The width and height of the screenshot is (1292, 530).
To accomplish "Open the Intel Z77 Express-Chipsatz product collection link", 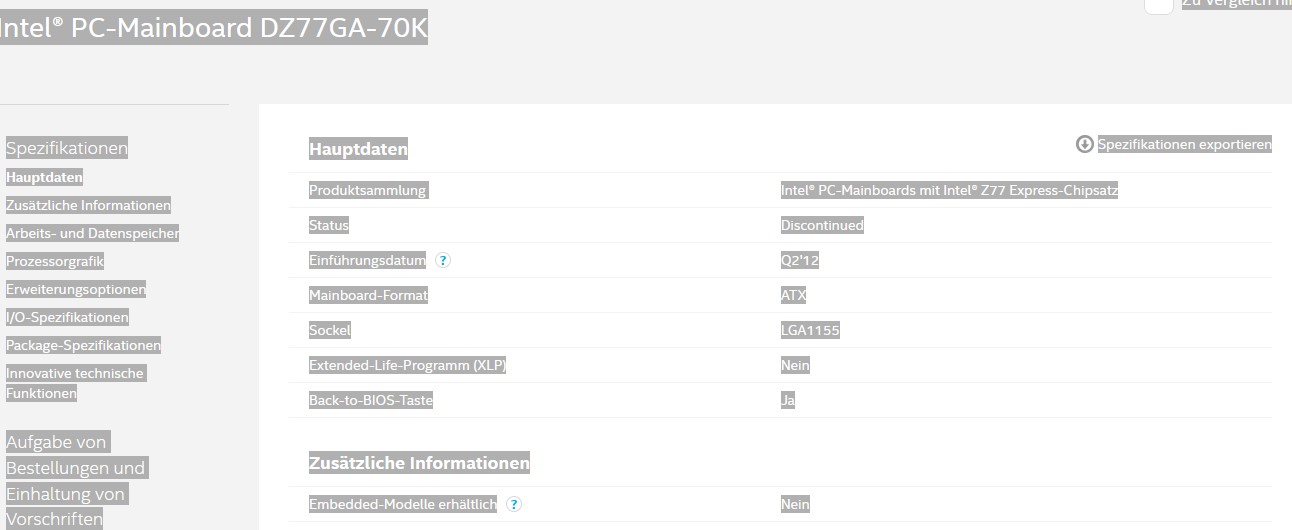I will (949, 190).
